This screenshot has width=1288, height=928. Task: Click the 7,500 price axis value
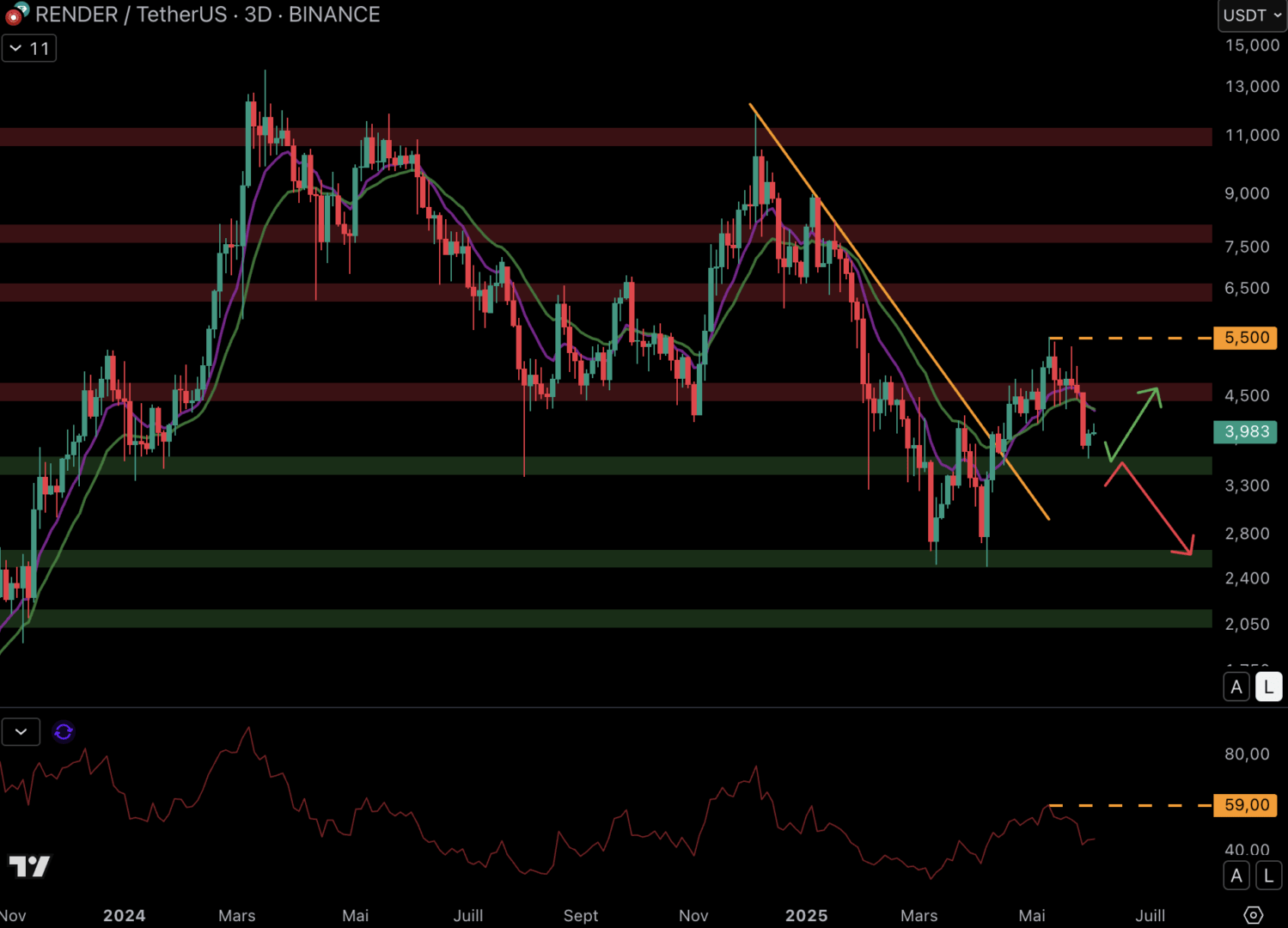1247,247
